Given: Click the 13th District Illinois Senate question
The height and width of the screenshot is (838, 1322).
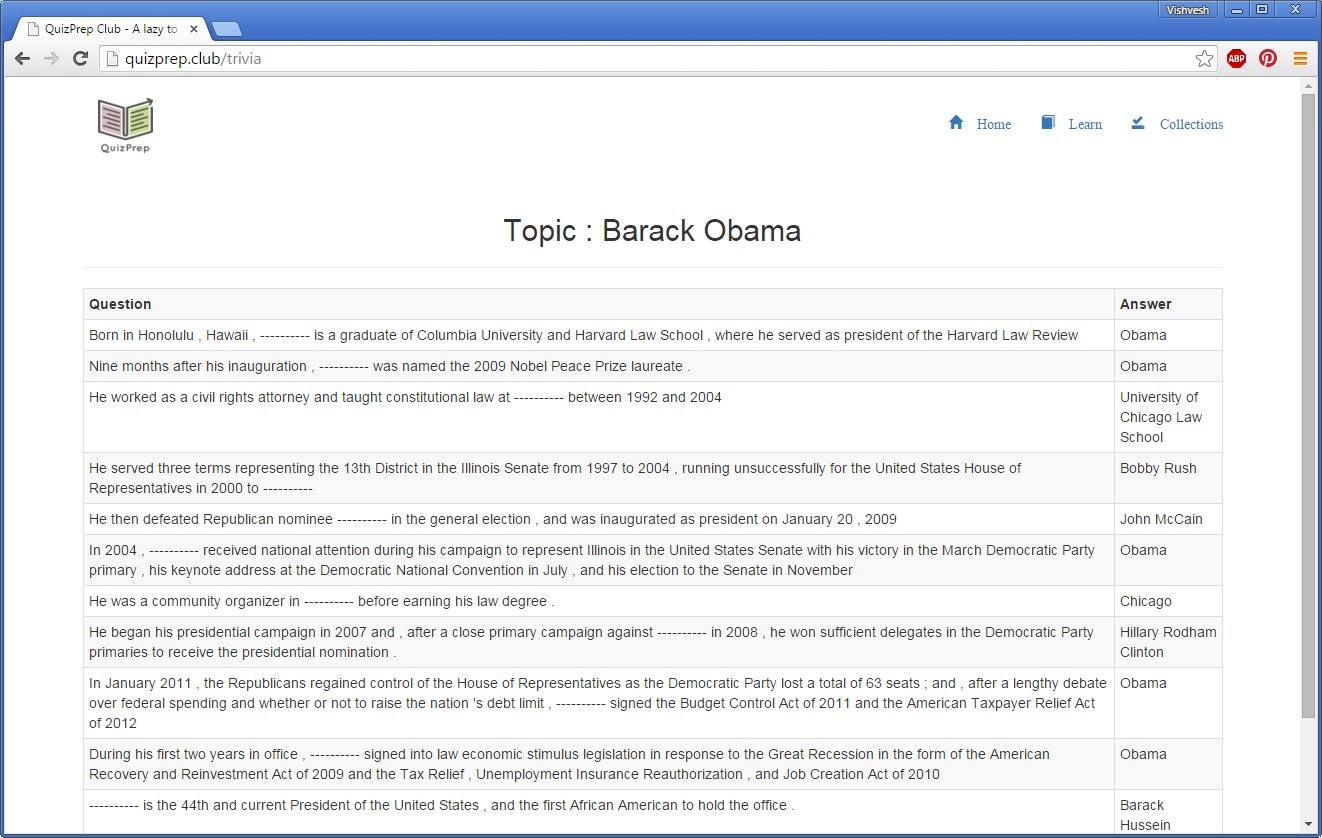Looking at the screenshot, I should (598, 478).
